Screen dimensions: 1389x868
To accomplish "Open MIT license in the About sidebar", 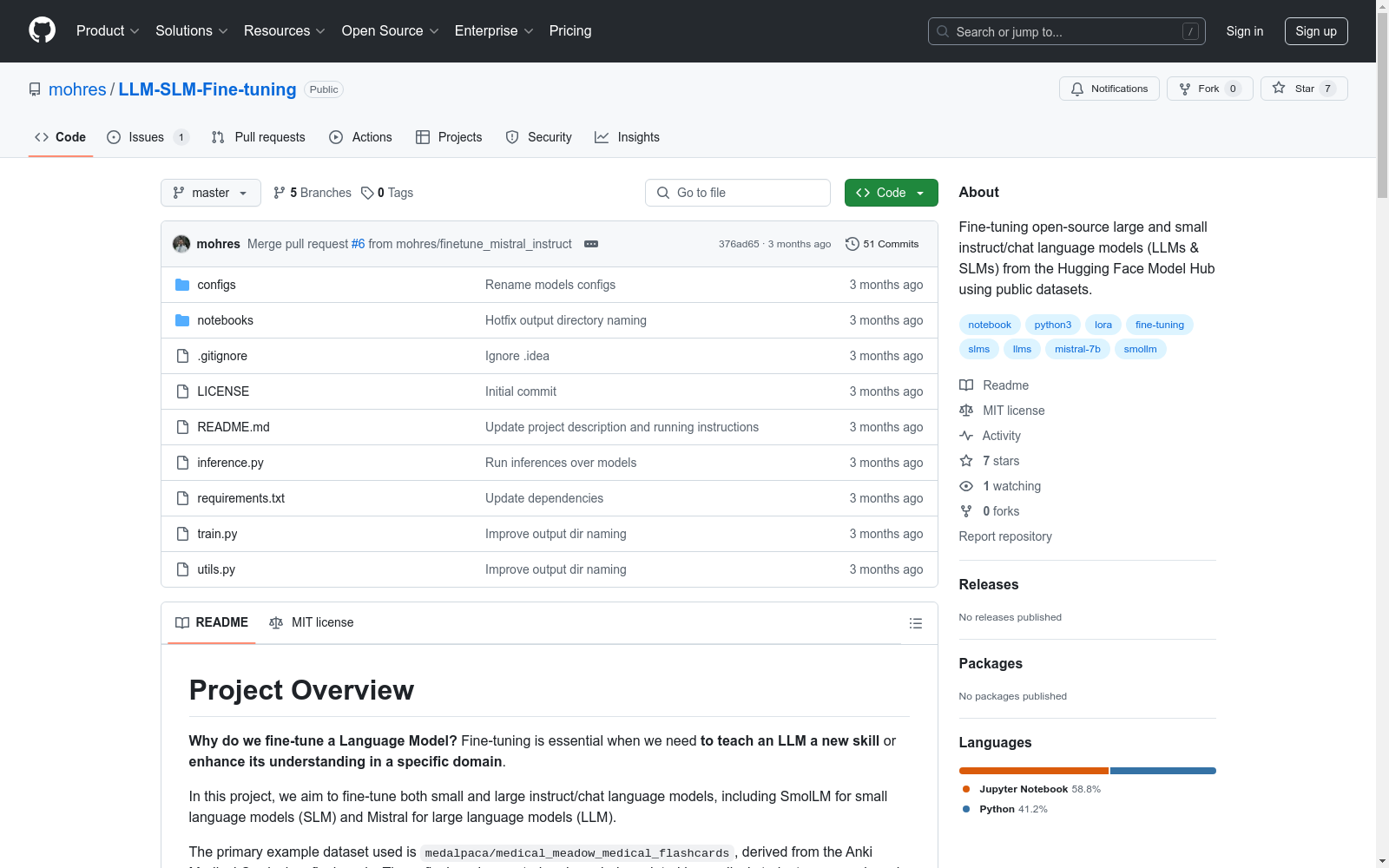I will coord(1002,411).
